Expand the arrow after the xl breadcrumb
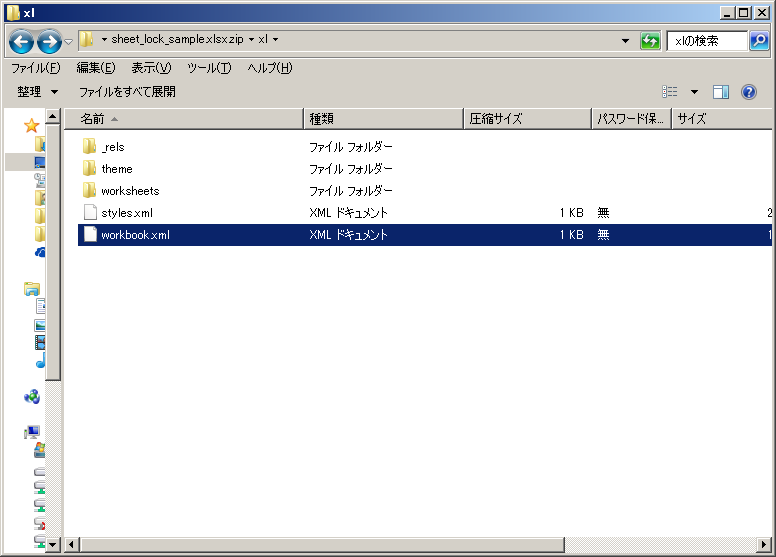Screen dimensions: 776x557 coord(275,39)
